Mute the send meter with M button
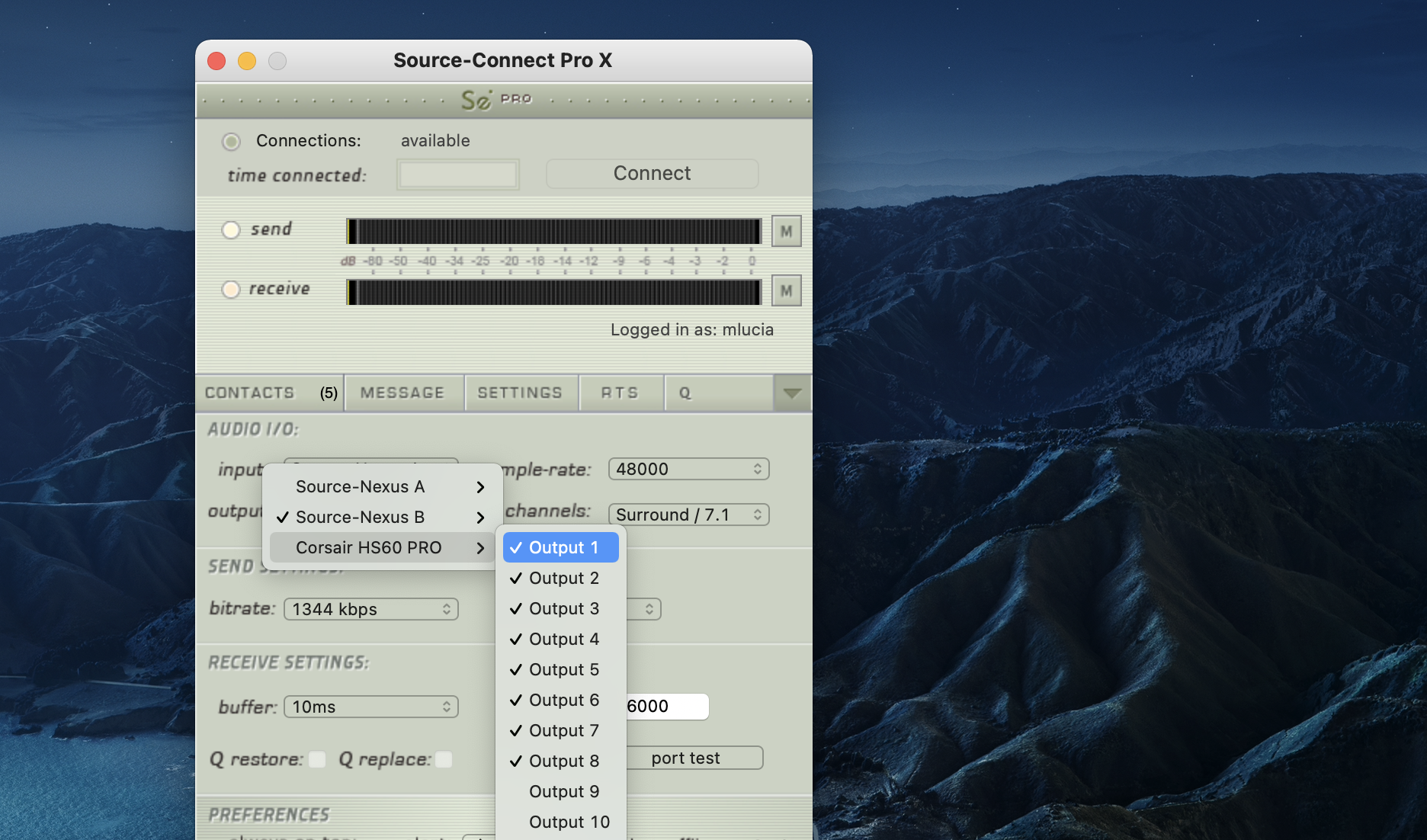The height and width of the screenshot is (840, 1427). click(786, 231)
